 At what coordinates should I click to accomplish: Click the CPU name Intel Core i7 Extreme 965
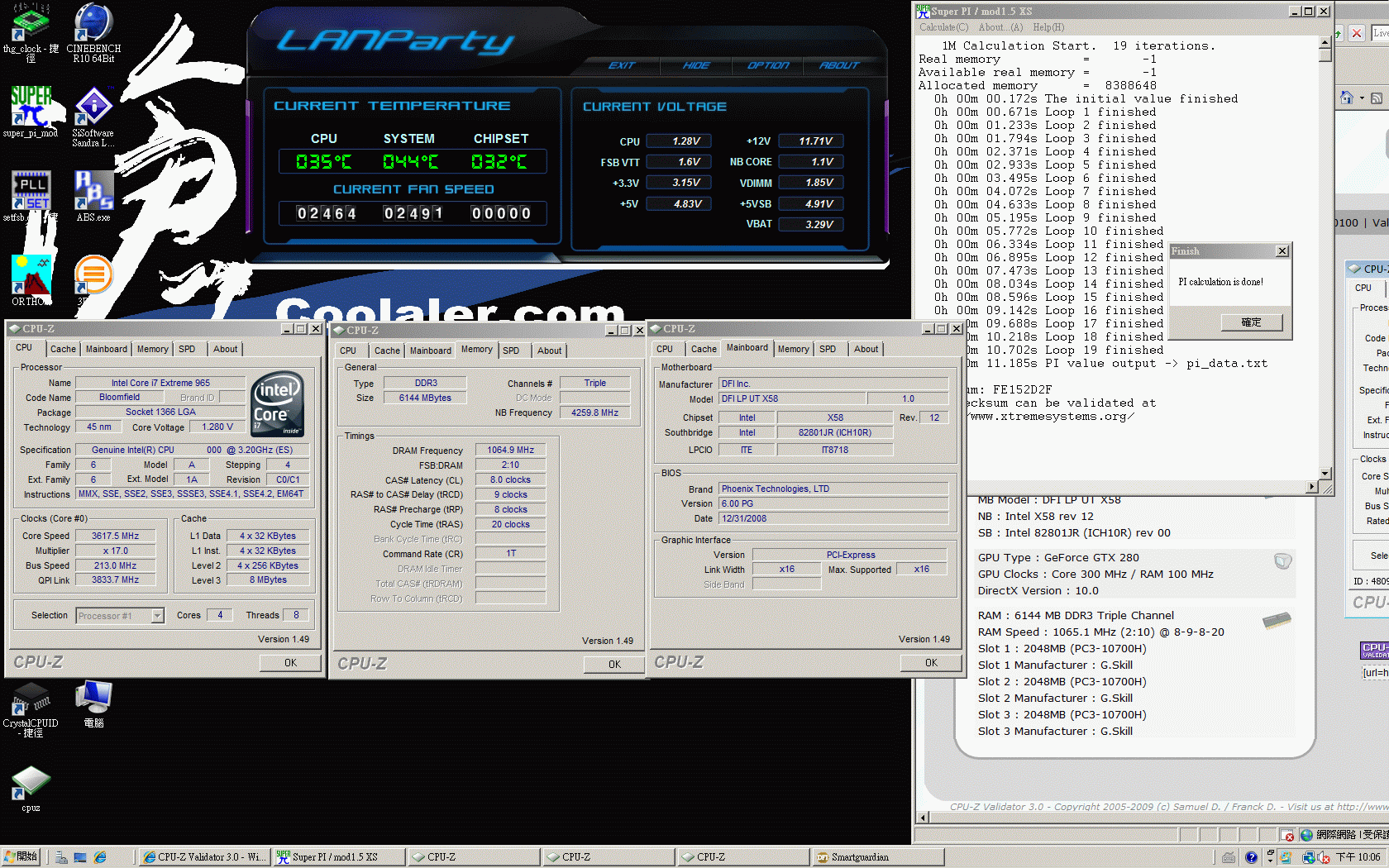(x=160, y=383)
